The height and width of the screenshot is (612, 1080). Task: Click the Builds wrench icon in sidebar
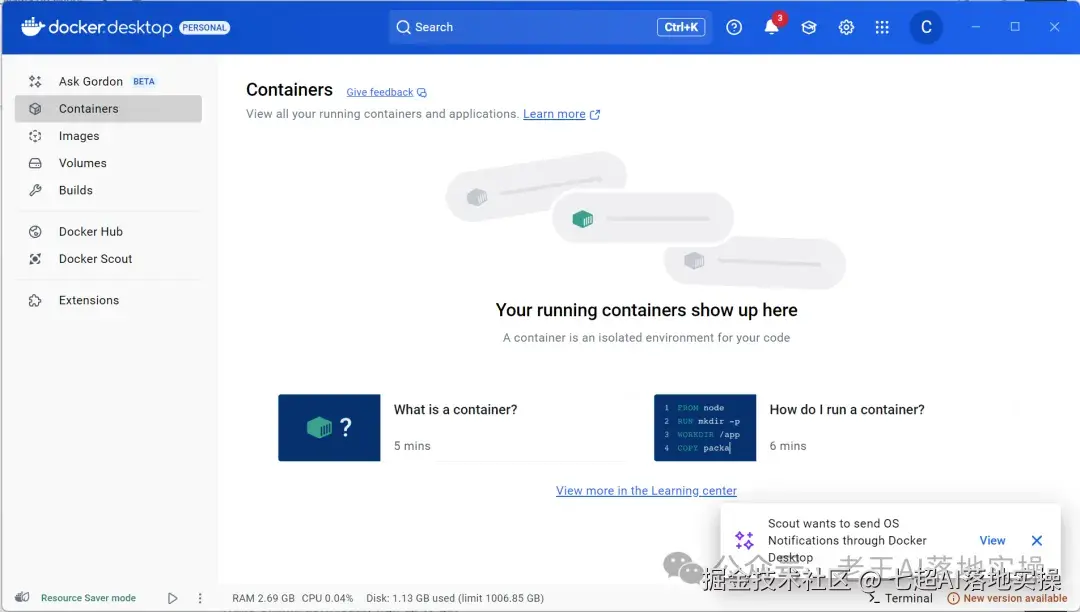35,191
